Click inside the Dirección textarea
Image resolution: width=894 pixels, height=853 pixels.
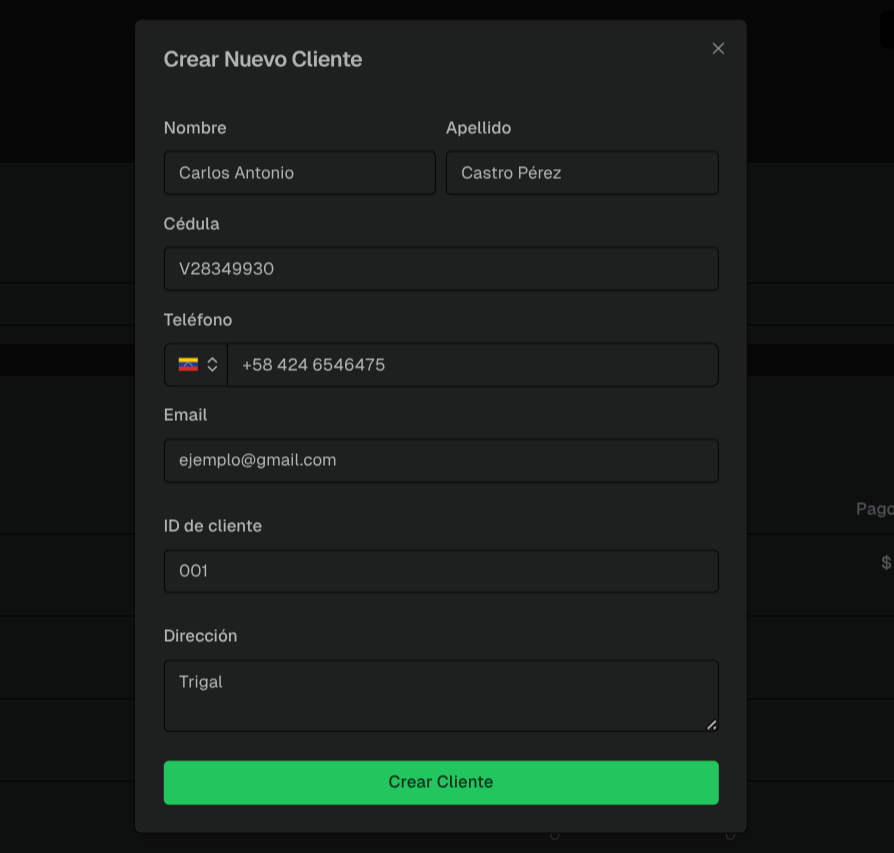click(x=440, y=696)
